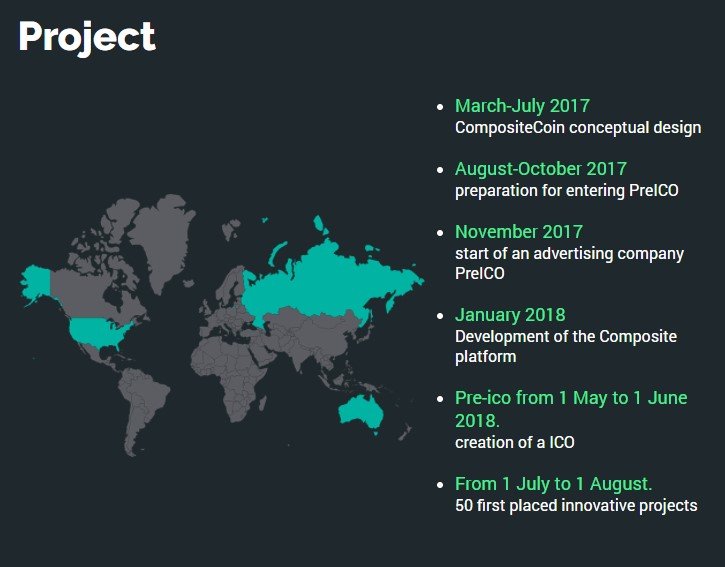Click highlighted Alaska on the world map

click(x=38, y=283)
